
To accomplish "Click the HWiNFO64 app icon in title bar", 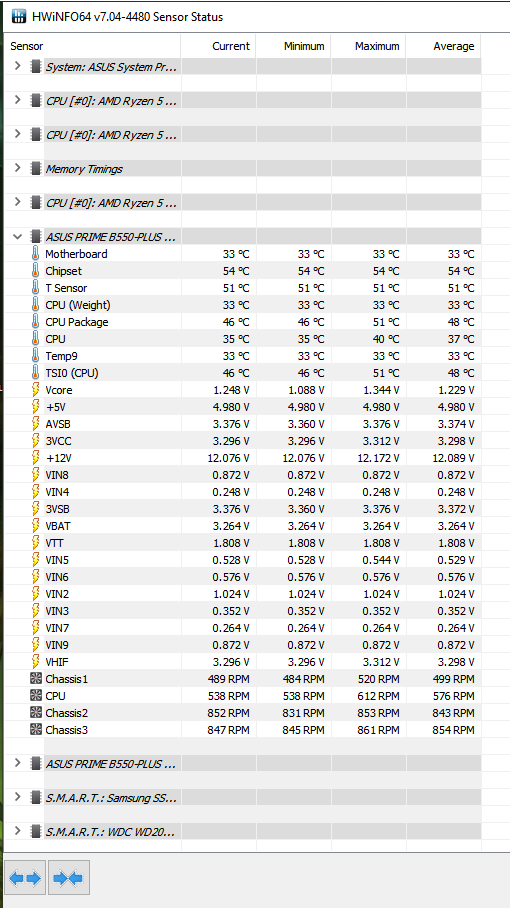I will point(19,17).
